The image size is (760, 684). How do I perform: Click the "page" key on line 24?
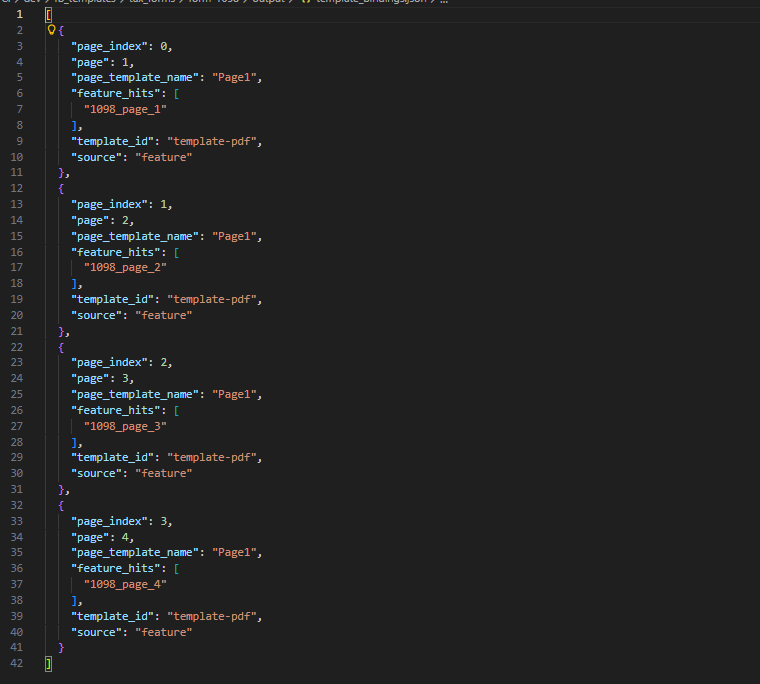click(x=90, y=379)
